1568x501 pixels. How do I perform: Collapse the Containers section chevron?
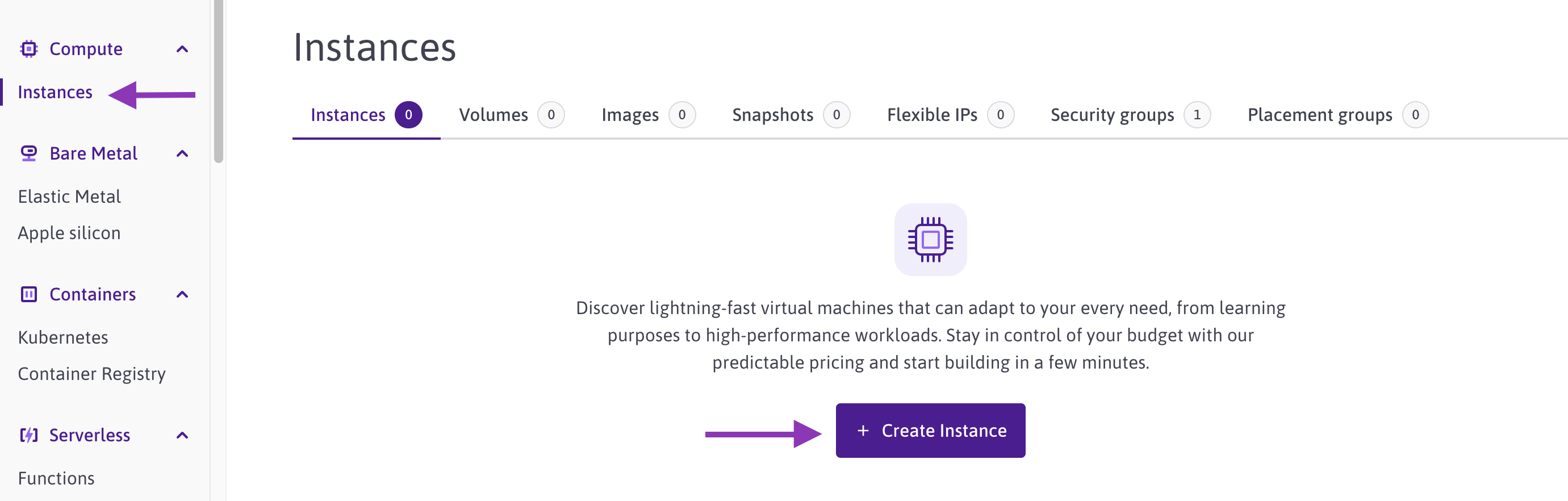[x=182, y=295]
